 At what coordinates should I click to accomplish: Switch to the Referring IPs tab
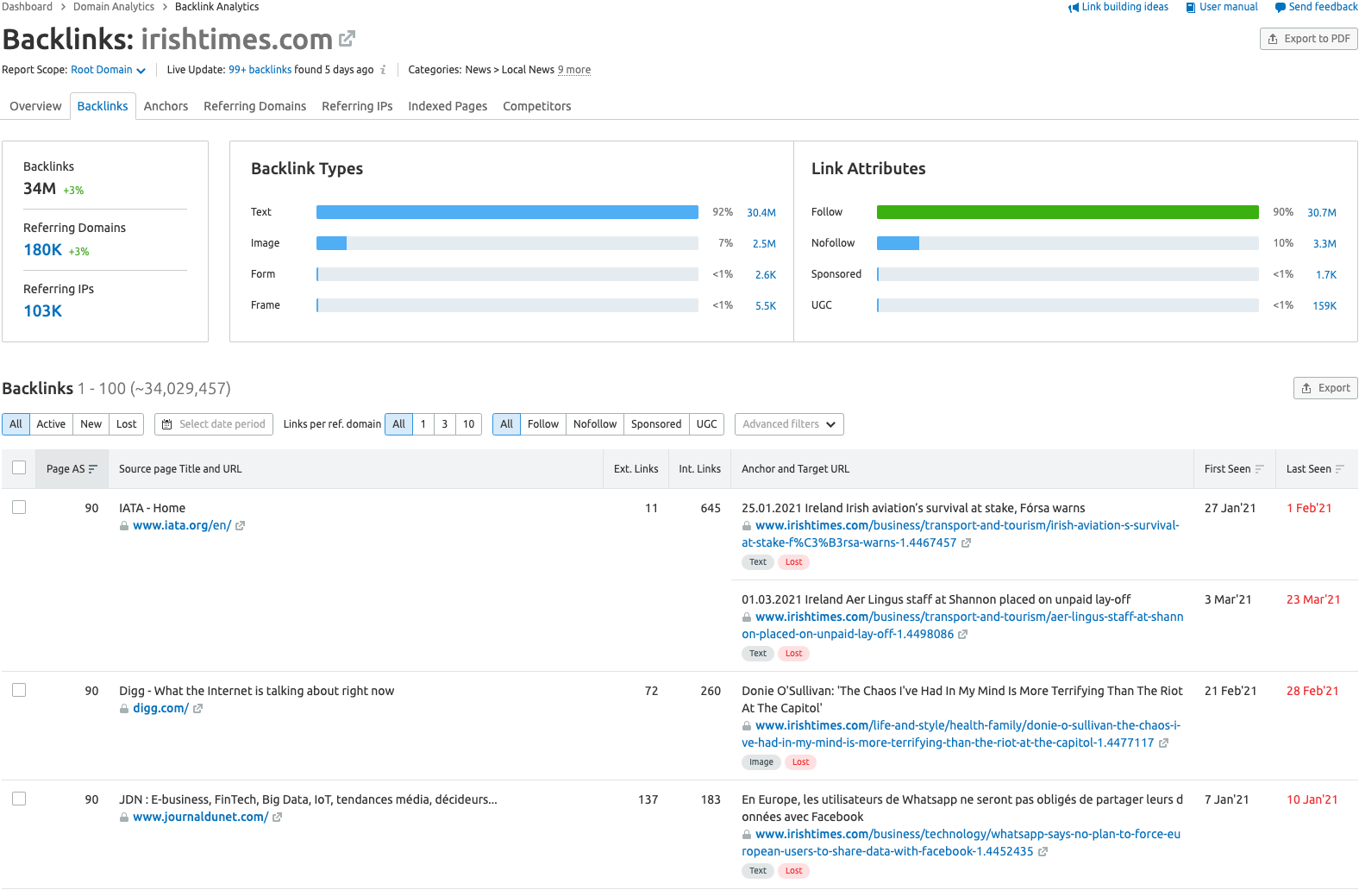click(357, 106)
